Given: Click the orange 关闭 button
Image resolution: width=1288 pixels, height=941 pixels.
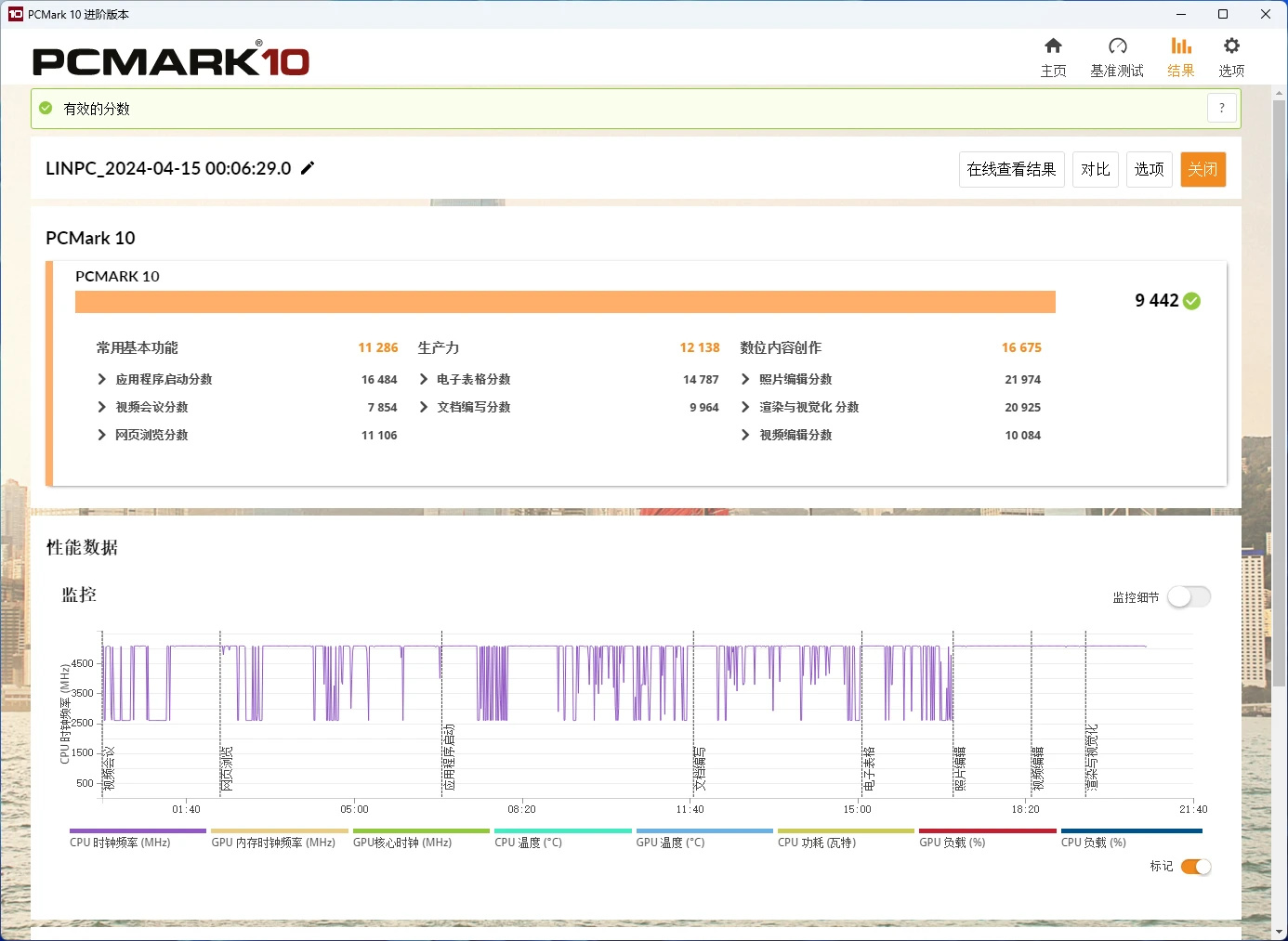Looking at the screenshot, I should 1203,169.
